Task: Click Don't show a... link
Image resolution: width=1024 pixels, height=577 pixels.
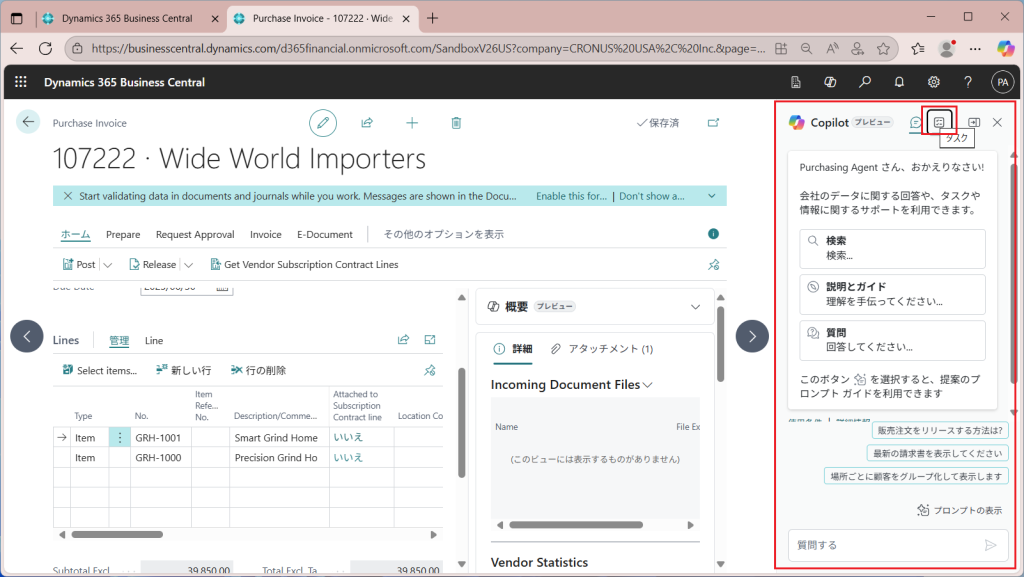Action: click(652, 196)
